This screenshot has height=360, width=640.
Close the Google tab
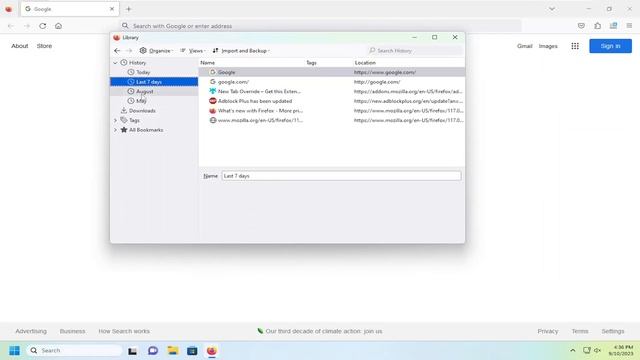tap(112, 9)
